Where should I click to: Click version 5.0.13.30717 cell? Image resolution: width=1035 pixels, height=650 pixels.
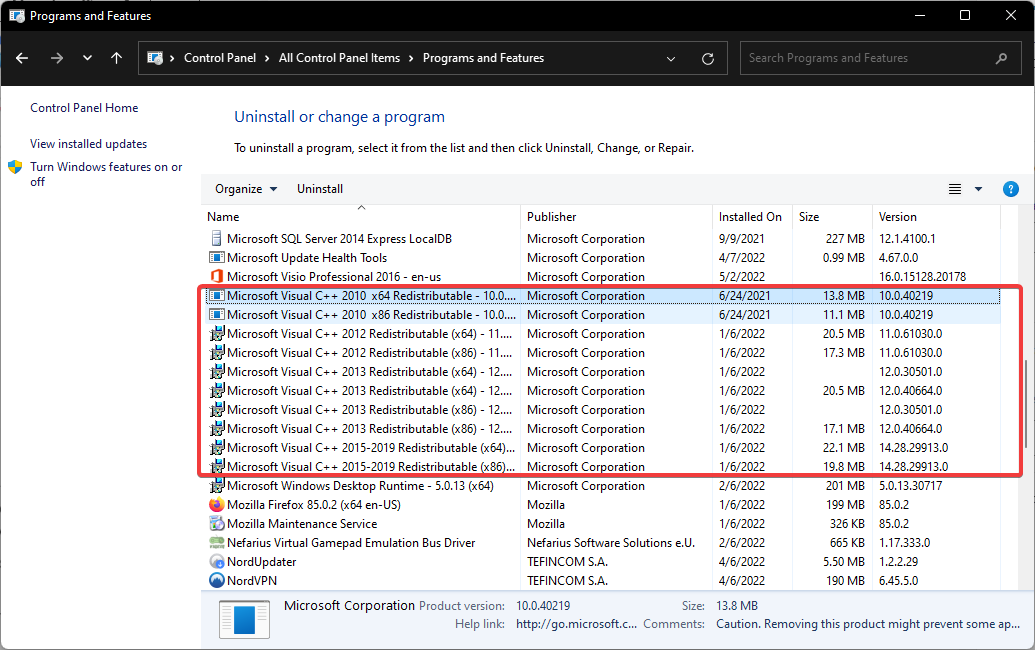point(910,486)
